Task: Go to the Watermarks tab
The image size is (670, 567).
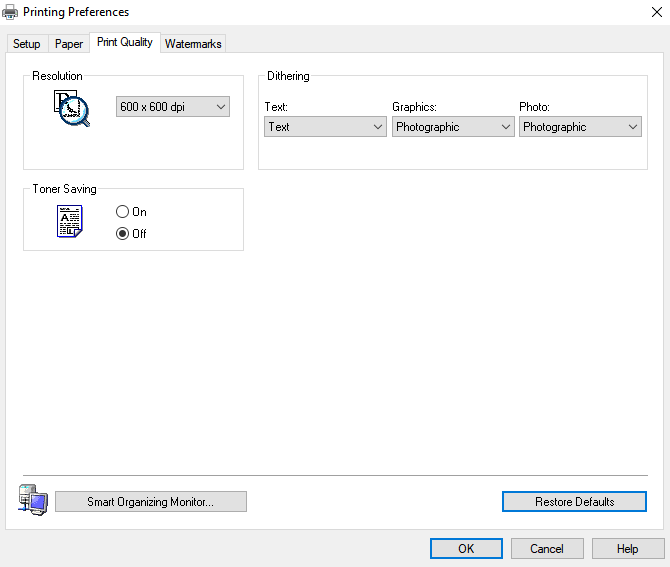Action: 193,44
